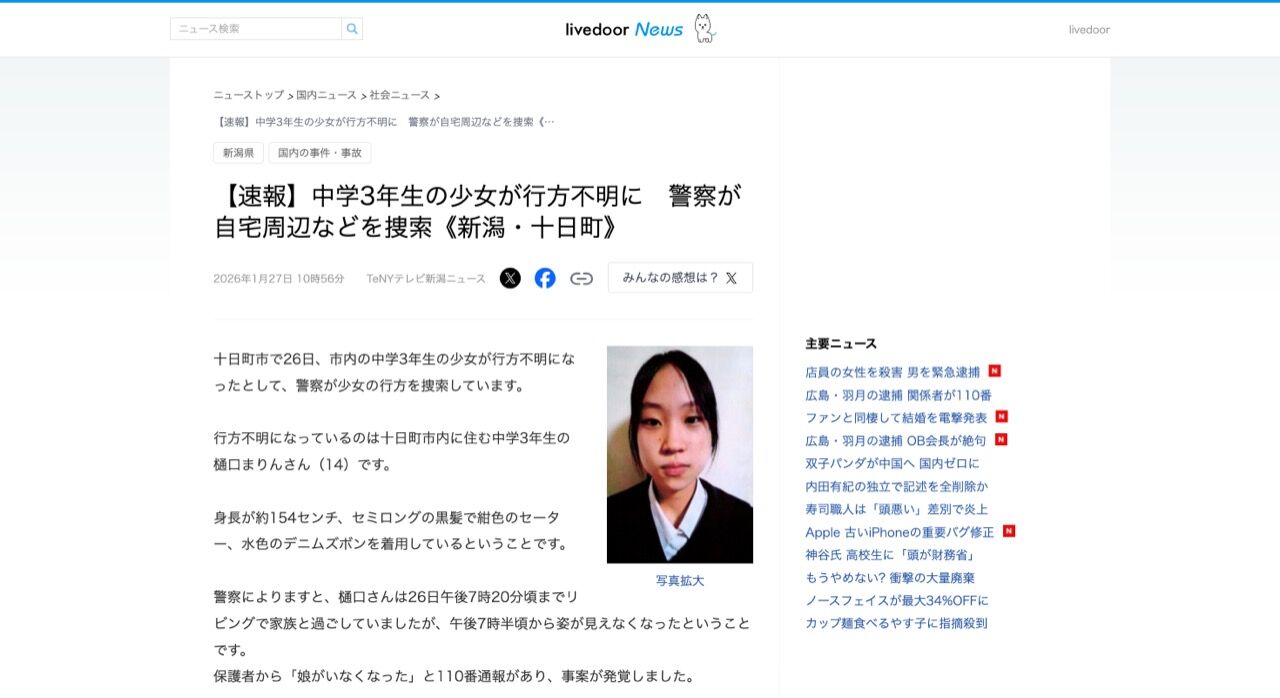The height and width of the screenshot is (698, 1280).
Task: Enlarge the article photo thumbnail
Action: click(680, 455)
